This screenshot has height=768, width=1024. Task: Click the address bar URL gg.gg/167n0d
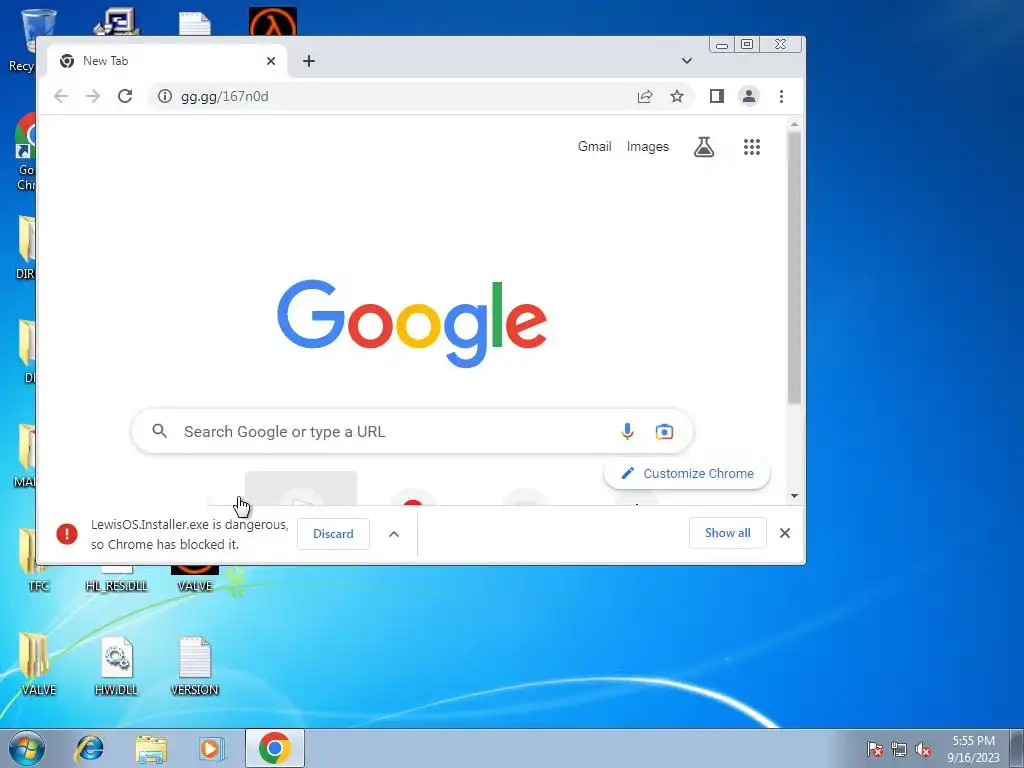225,97
